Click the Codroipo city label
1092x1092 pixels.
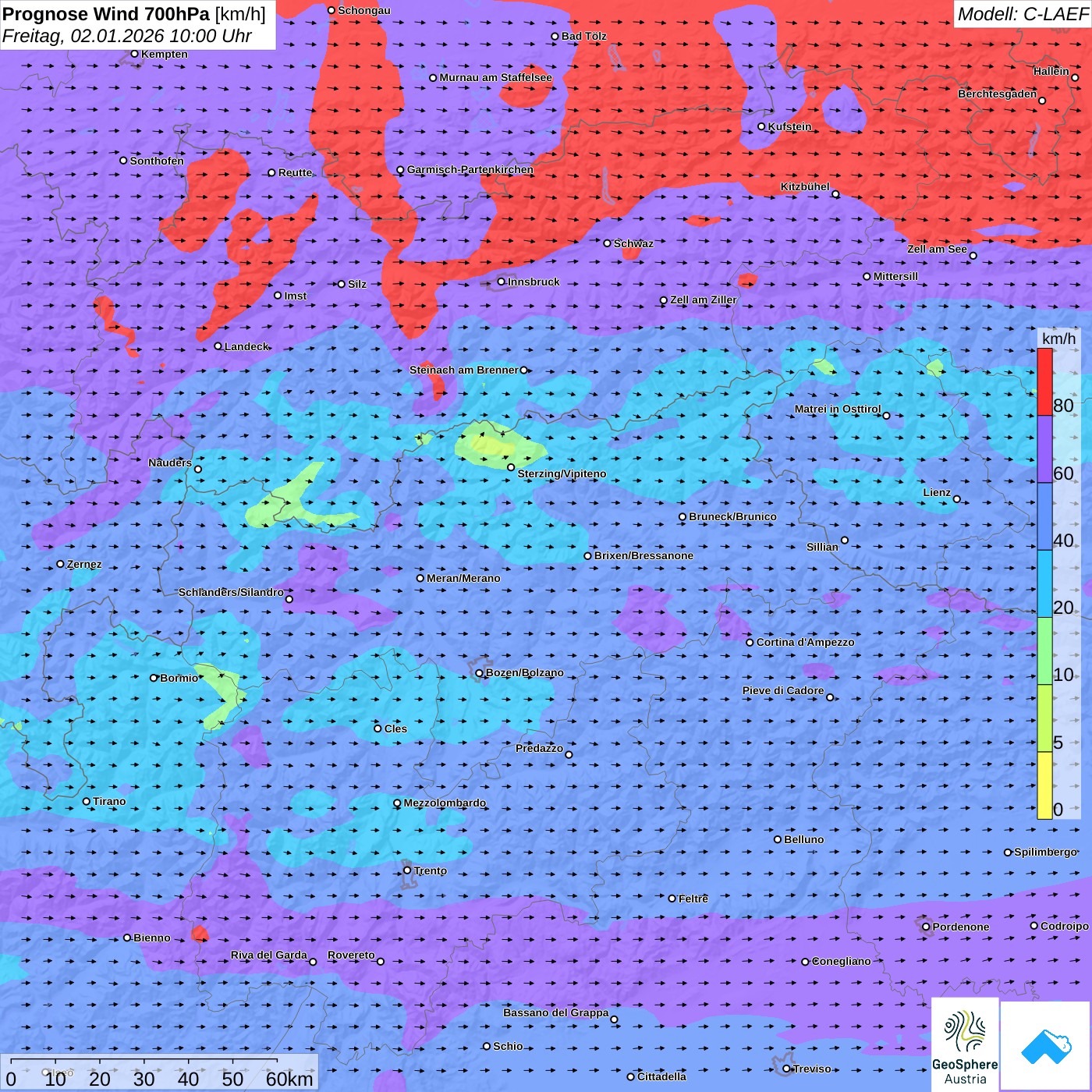click(x=1065, y=926)
